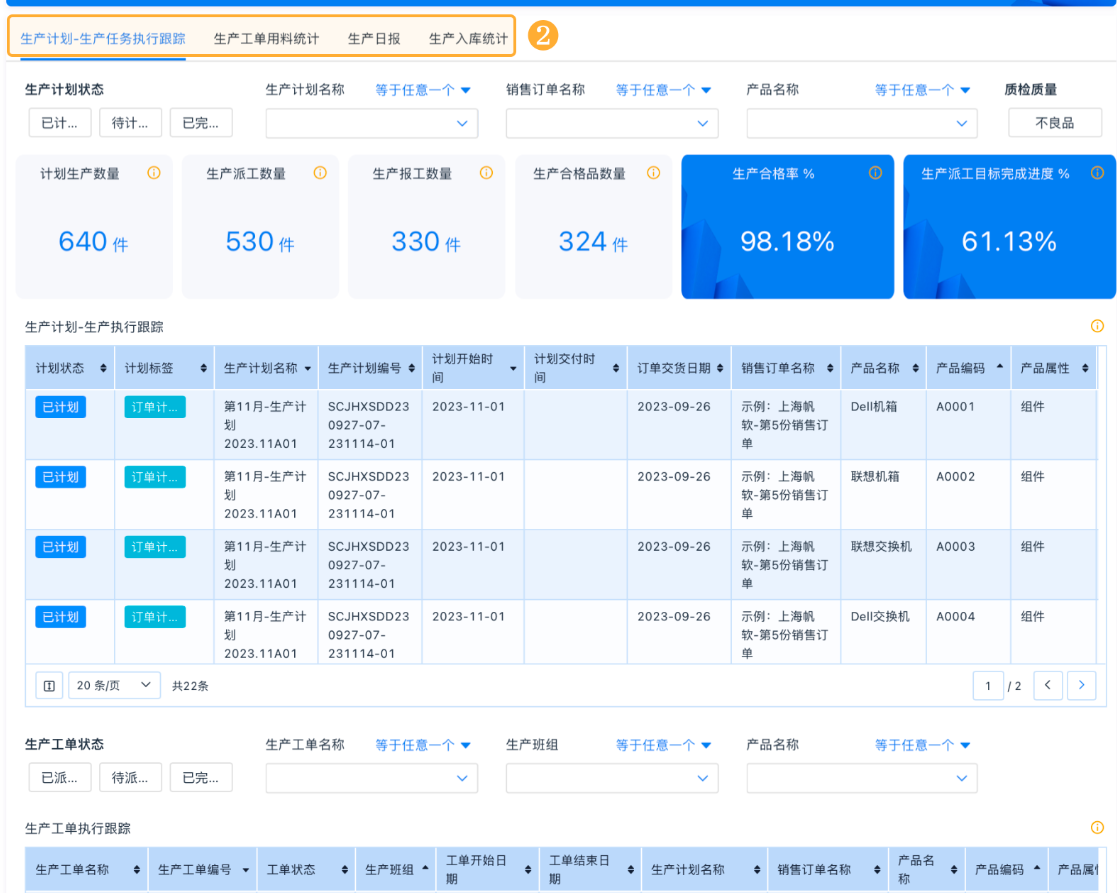Click the info icon on 生产合格品数量 card
This screenshot has width=1117, height=893.
pyautogui.click(x=653, y=173)
